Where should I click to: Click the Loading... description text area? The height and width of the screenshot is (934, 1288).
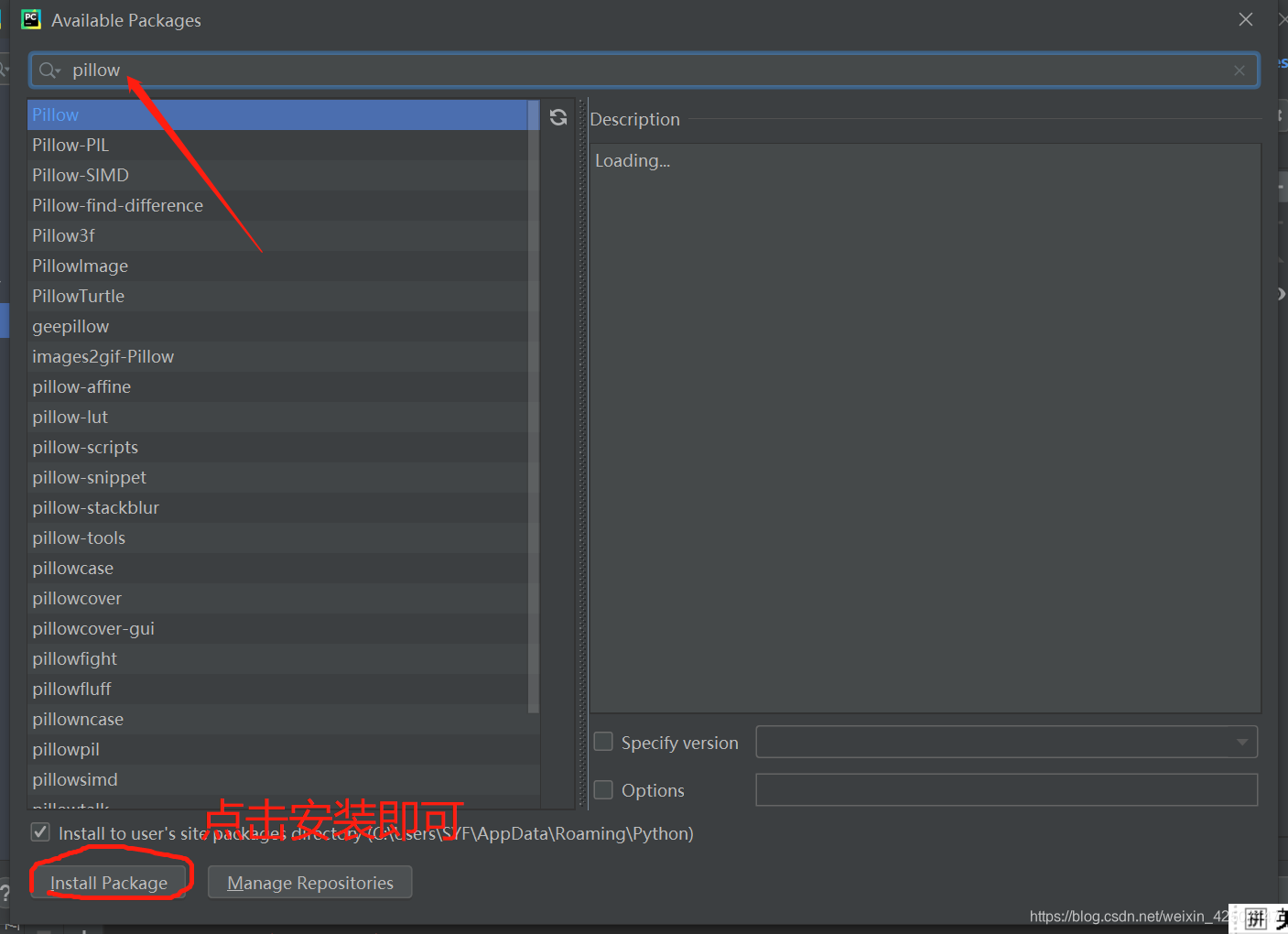click(x=925, y=428)
